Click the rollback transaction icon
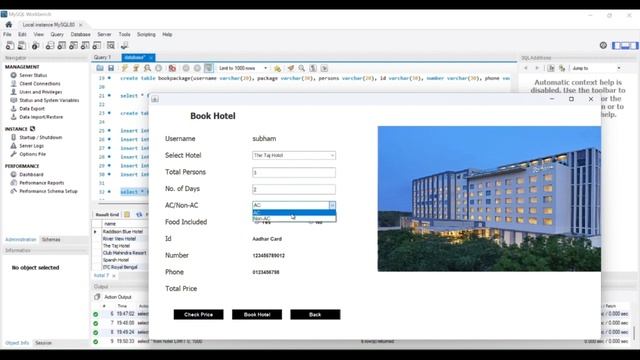 [197, 68]
